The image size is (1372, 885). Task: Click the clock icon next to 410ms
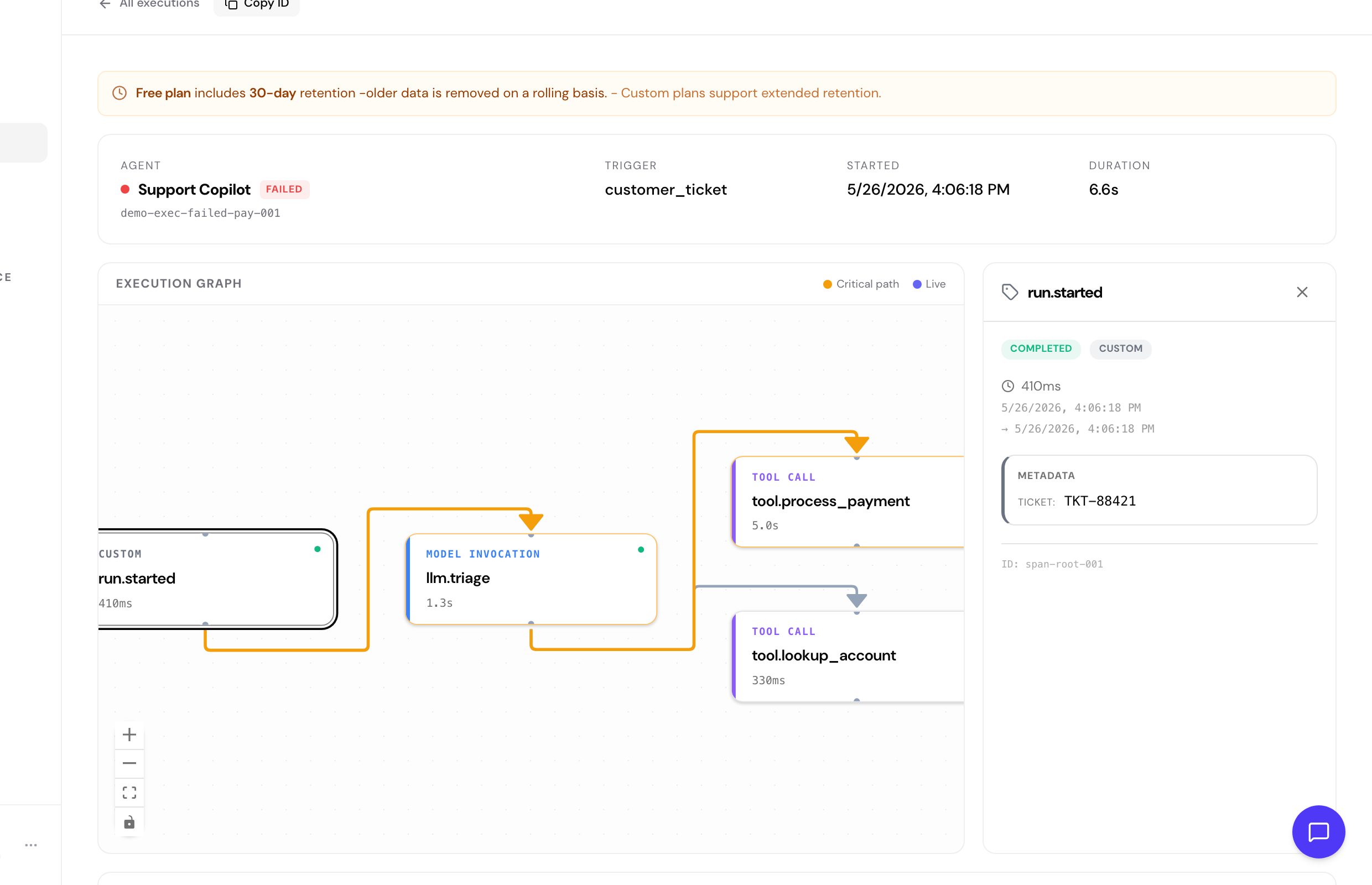click(1007, 386)
